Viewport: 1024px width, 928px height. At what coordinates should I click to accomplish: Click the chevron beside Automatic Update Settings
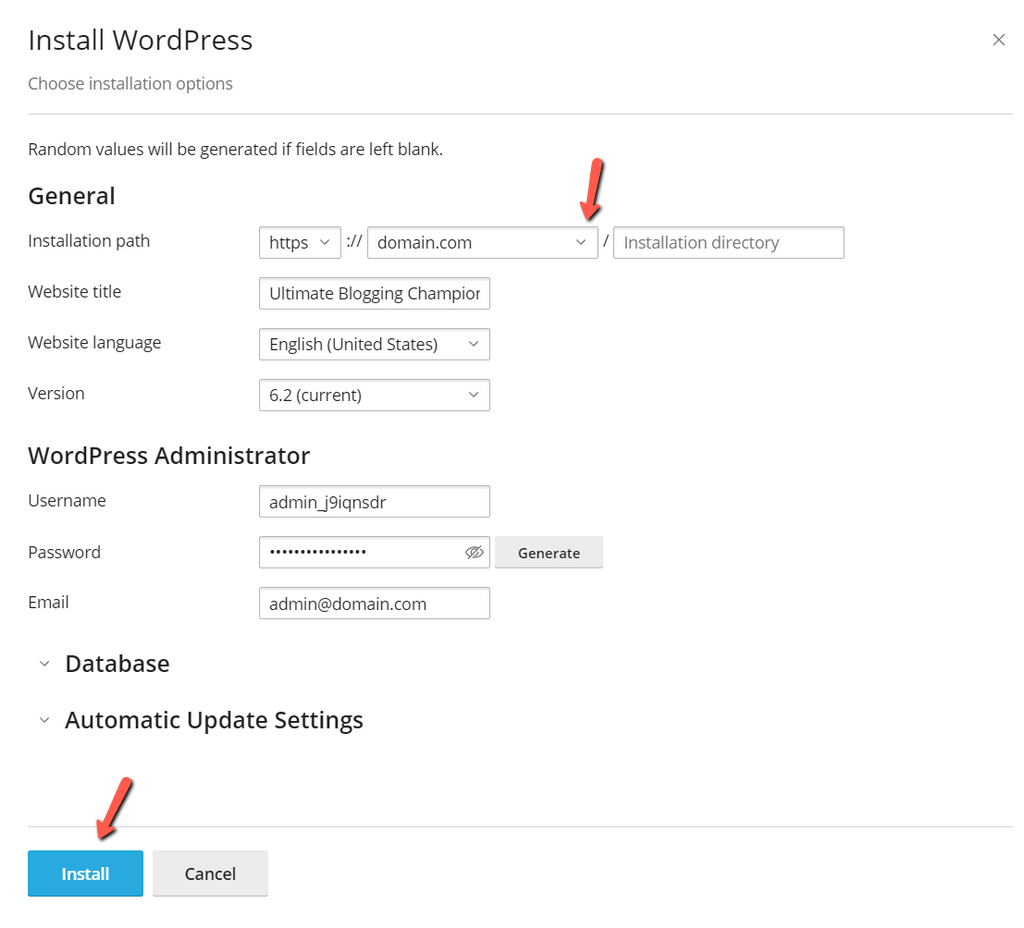(44, 719)
